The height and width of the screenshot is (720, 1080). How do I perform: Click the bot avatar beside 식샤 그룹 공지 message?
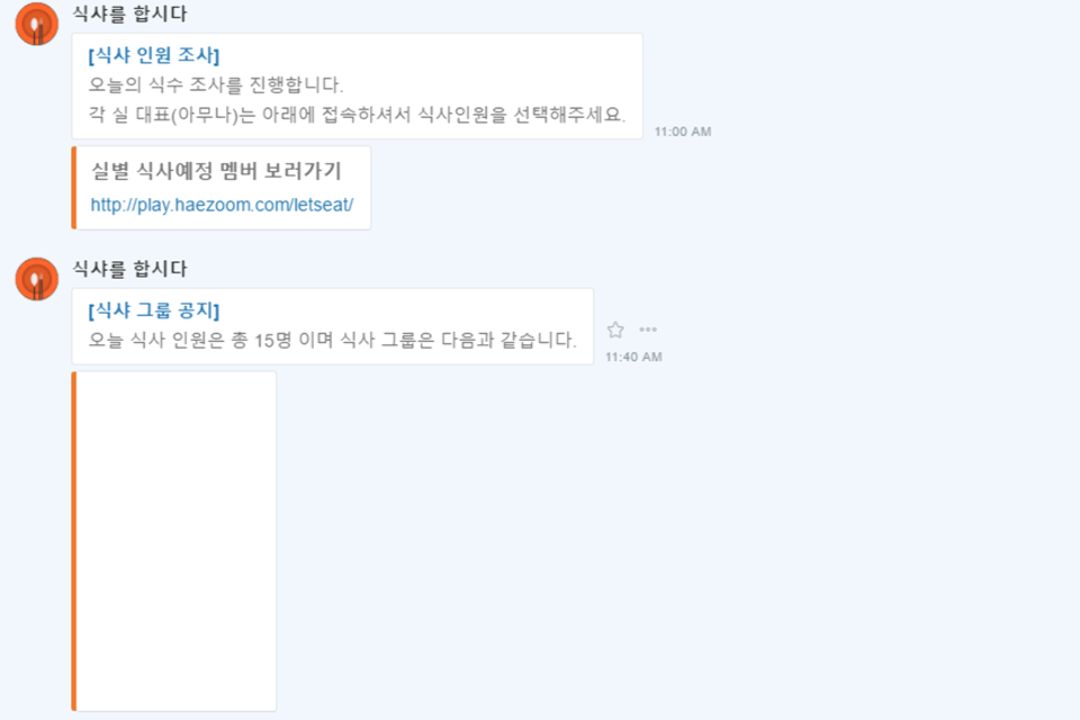pos(37,279)
